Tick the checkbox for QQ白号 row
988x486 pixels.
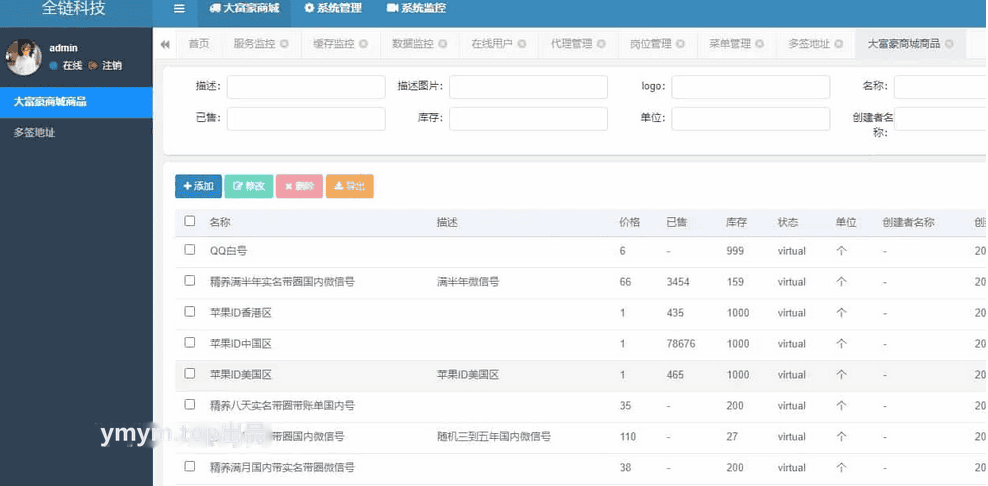[190, 250]
